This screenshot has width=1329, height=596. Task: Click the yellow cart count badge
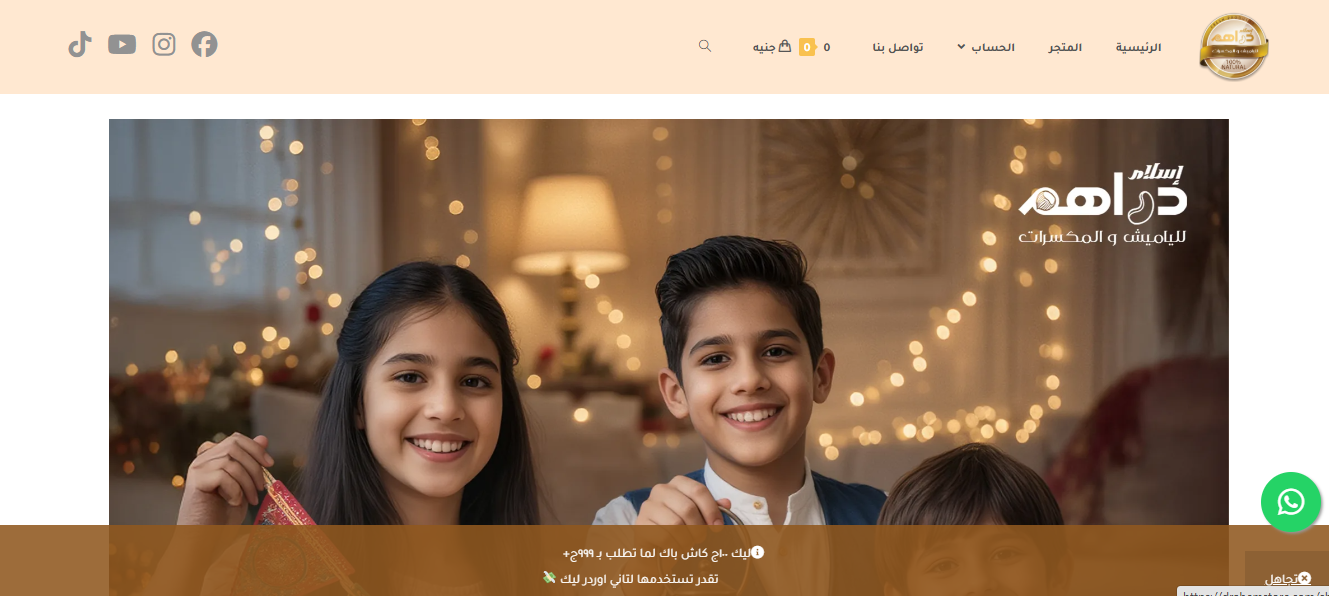coord(807,47)
